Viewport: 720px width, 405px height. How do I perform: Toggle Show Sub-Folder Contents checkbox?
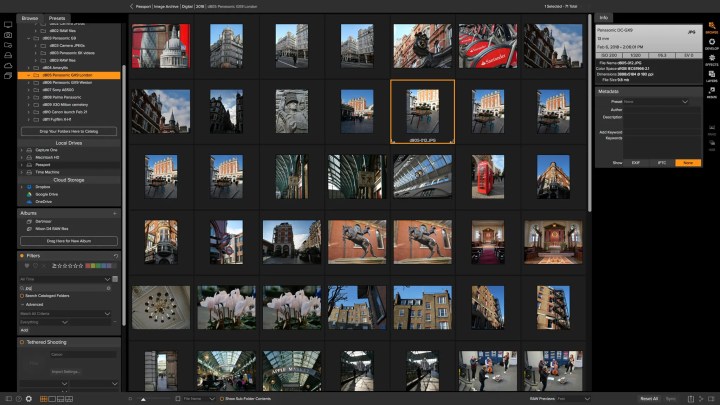click(x=222, y=399)
